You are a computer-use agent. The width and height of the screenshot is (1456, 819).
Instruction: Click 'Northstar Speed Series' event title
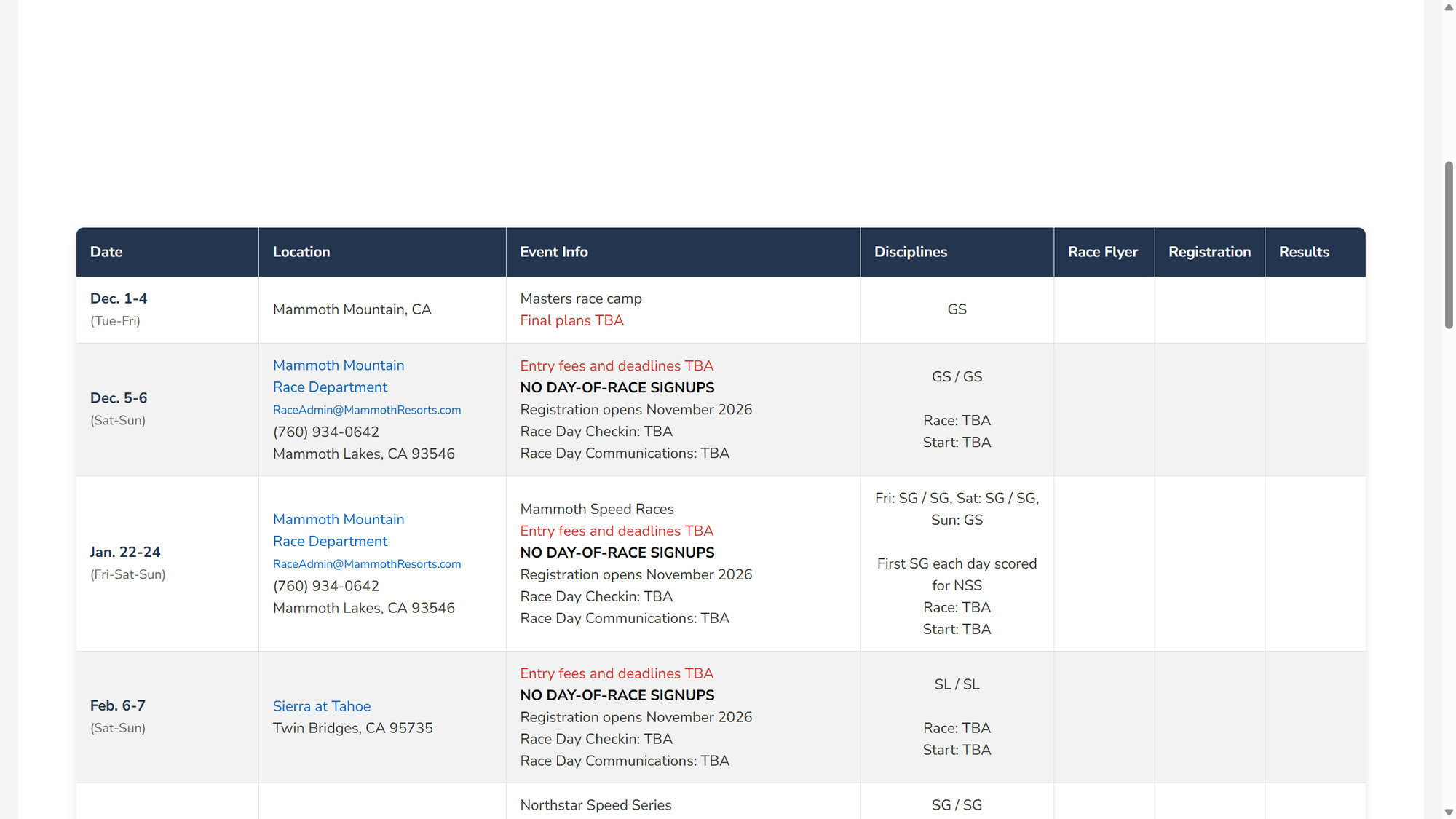[596, 805]
